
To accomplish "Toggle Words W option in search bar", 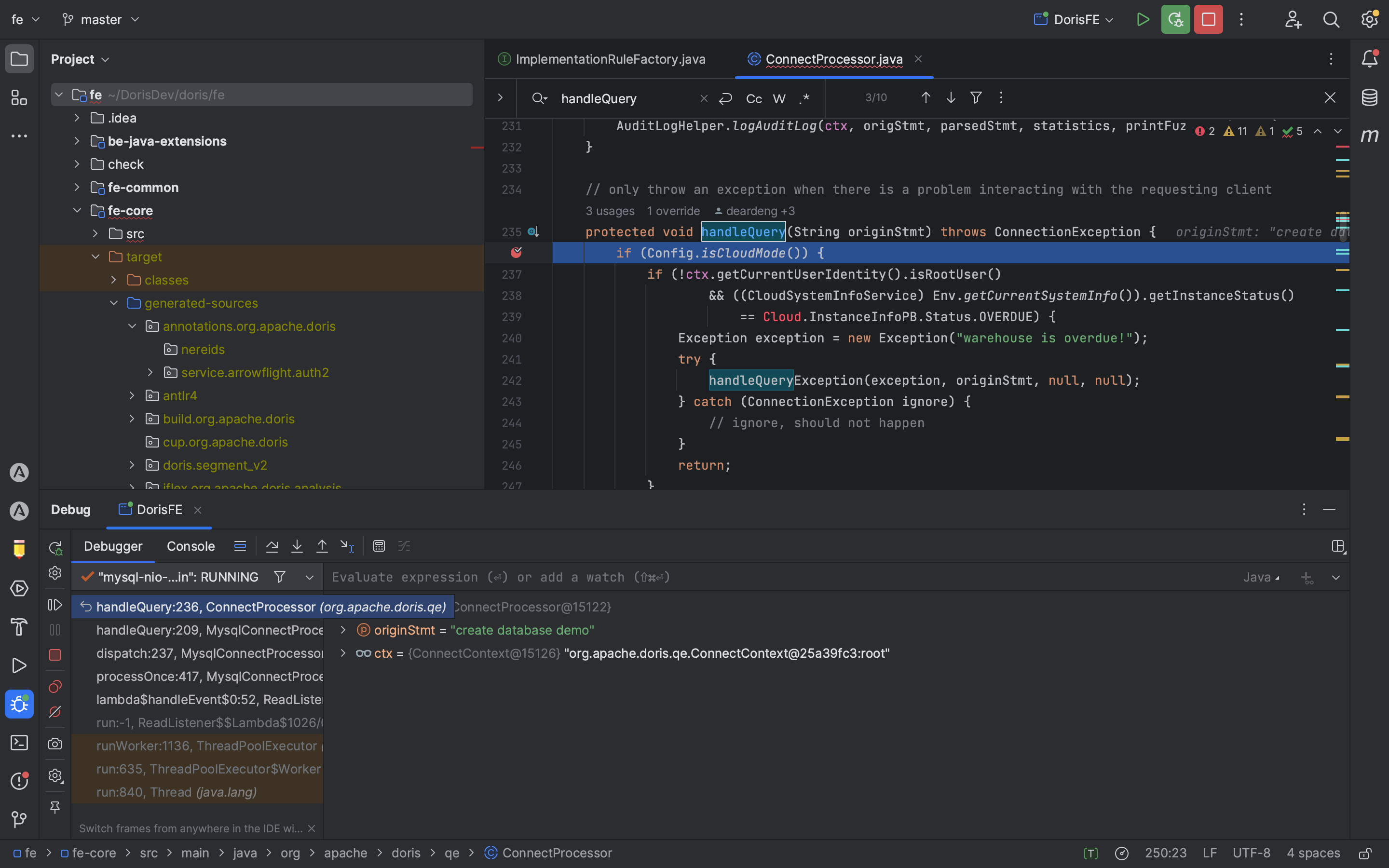I will pos(779,99).
